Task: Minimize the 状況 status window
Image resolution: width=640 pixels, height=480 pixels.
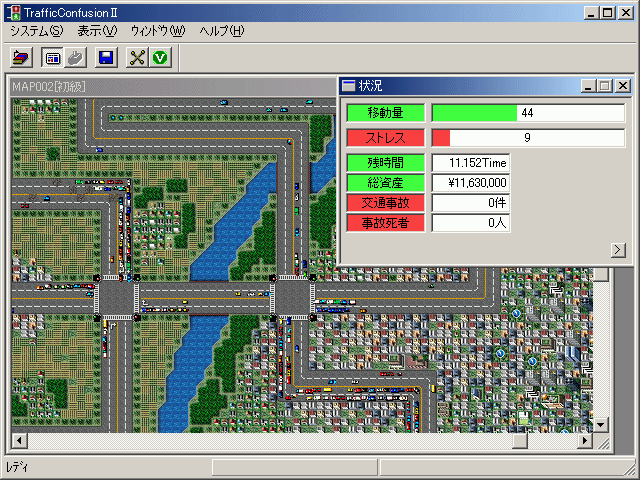Action: click(588, 86)
